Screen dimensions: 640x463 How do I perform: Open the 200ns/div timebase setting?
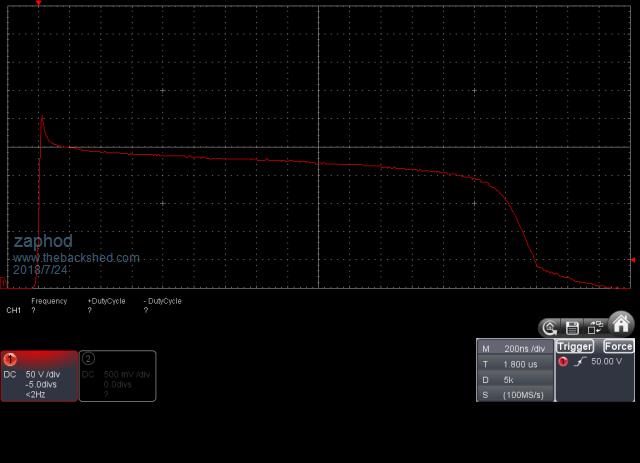[x=522, y=348]
